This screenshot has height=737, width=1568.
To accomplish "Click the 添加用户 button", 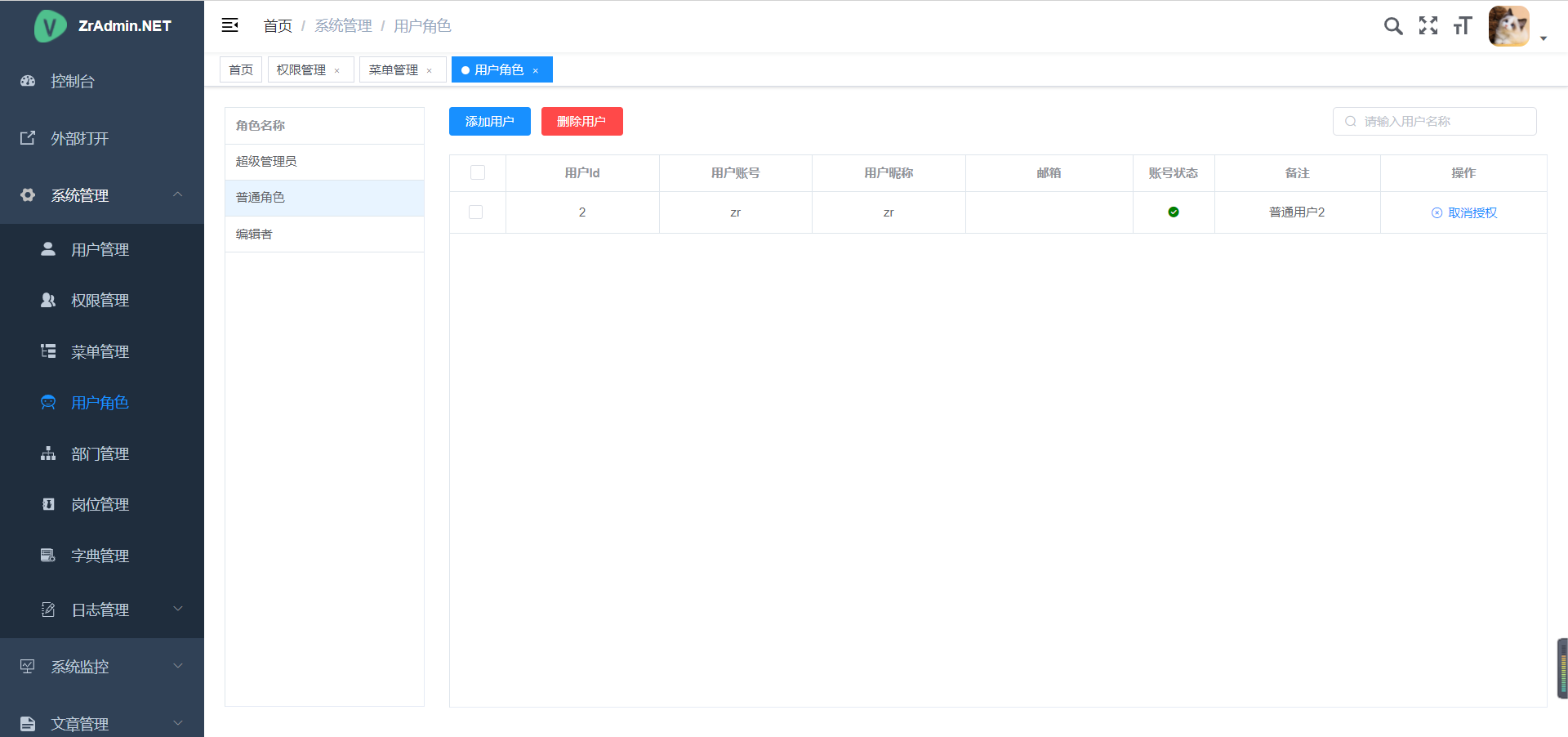I will point(490,122).
